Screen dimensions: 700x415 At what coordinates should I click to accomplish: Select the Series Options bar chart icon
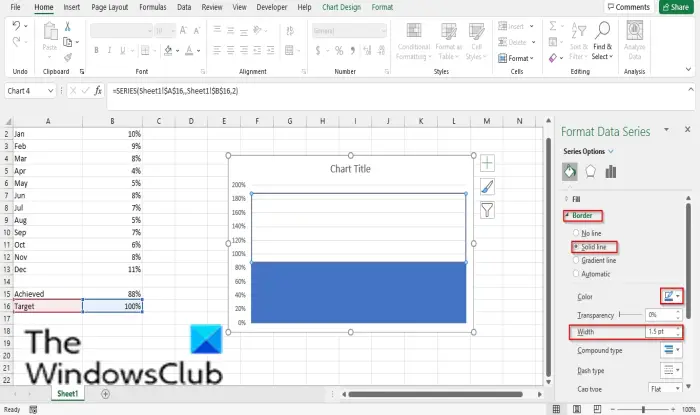click(611, 171)
